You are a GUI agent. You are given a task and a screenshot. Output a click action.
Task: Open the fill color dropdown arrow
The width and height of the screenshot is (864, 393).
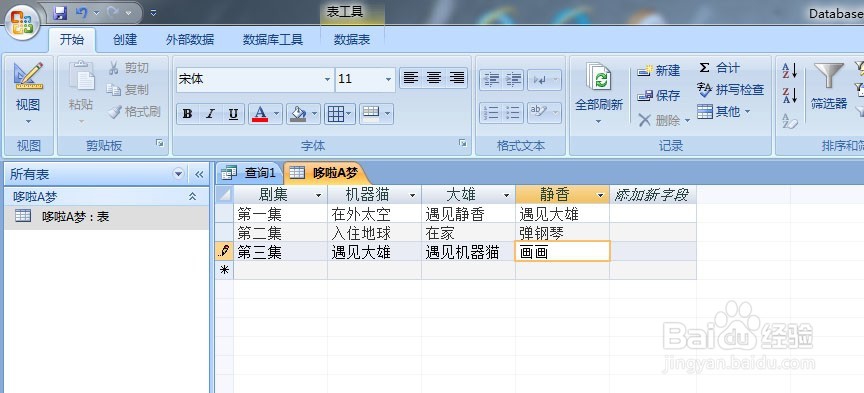click(x=315, y=115)
